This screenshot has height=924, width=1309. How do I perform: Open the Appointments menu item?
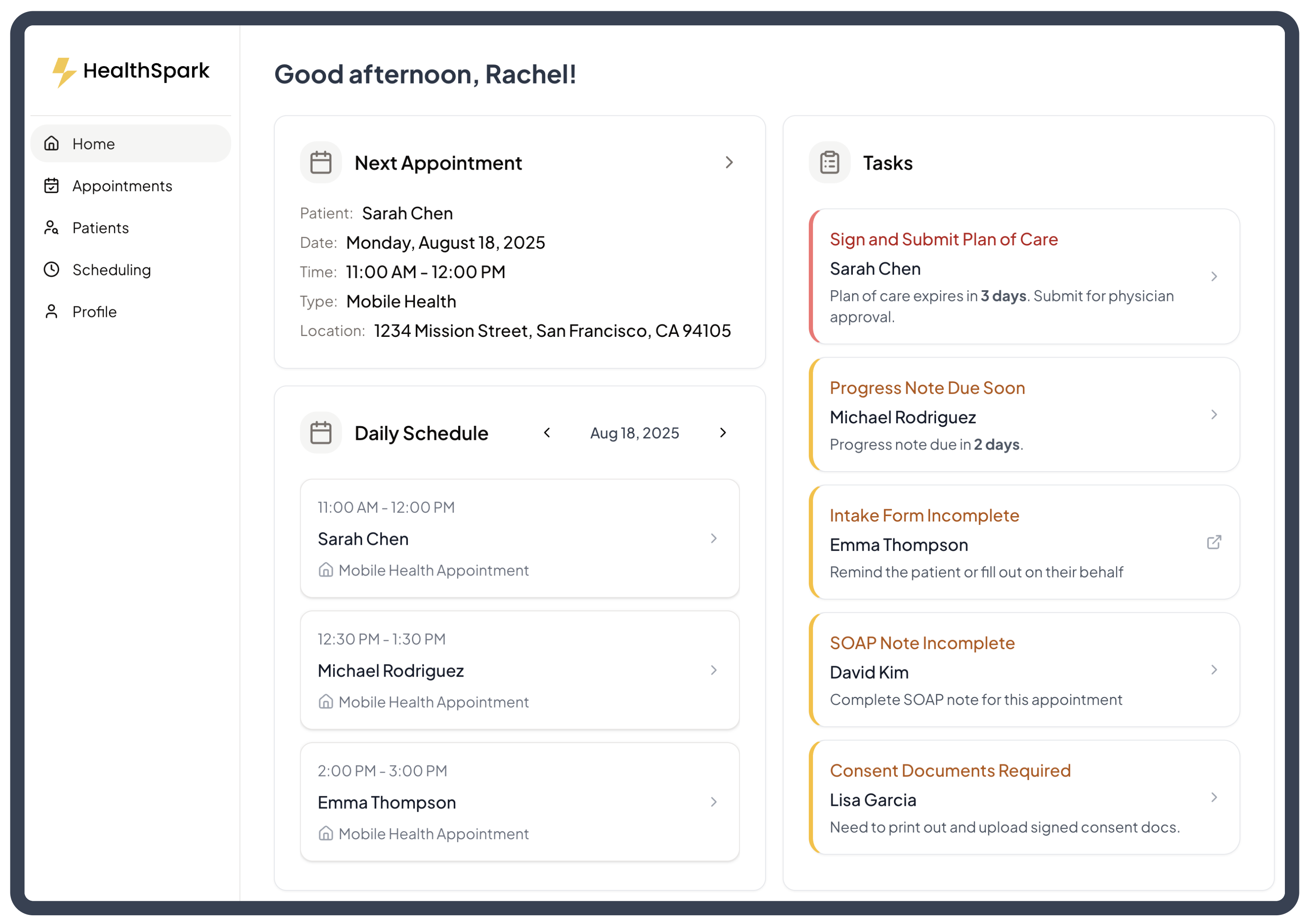coord(122,186)
